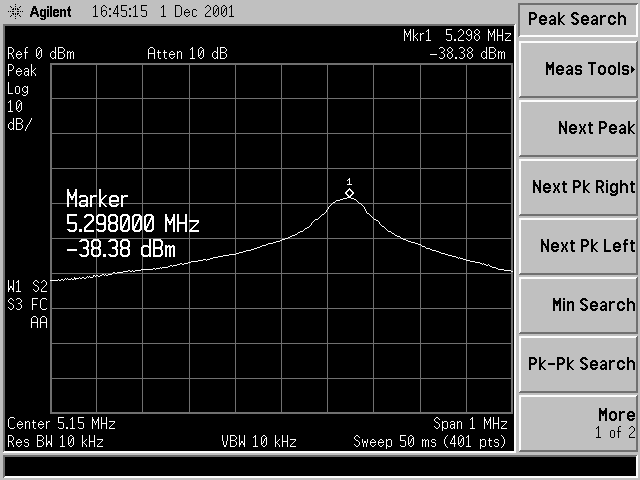Screen dimensions: 640x480
Task: Click the 'Peak' detector mode label
Action: point(22,71)
